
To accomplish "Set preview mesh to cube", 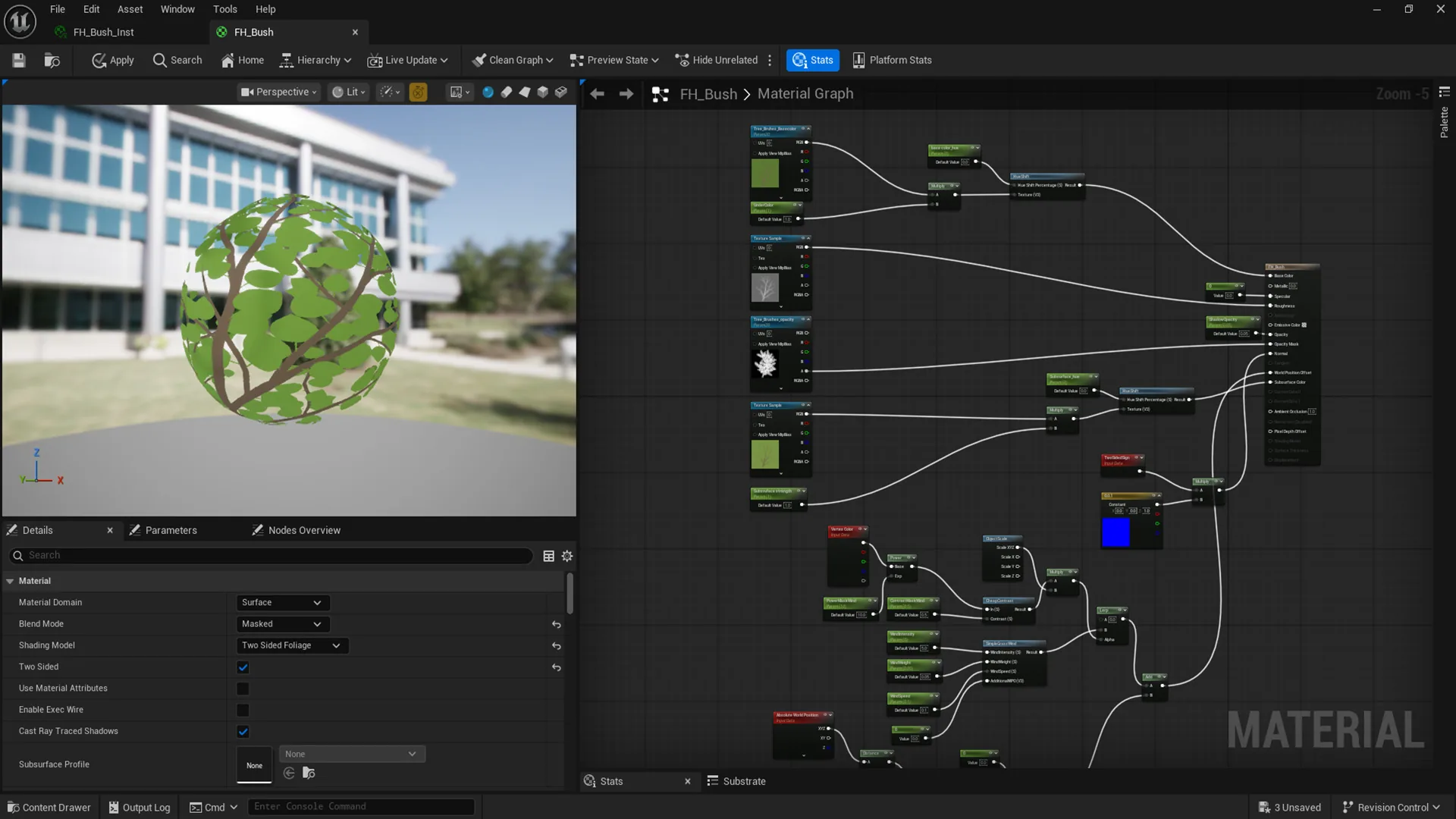I will pyautogui.click(x=543, y=92).
